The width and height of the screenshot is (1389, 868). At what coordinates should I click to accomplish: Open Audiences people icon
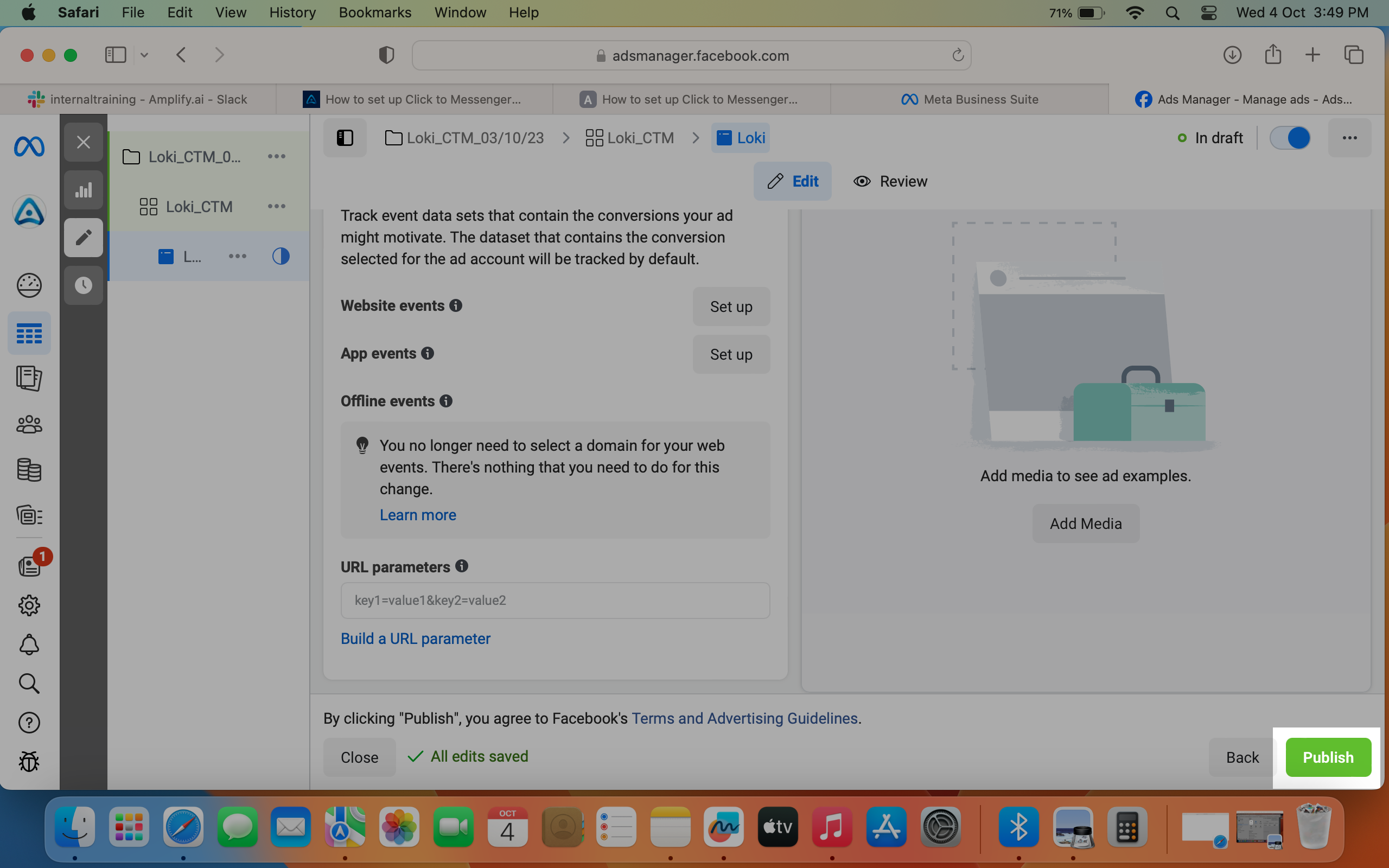pos(29,425)
